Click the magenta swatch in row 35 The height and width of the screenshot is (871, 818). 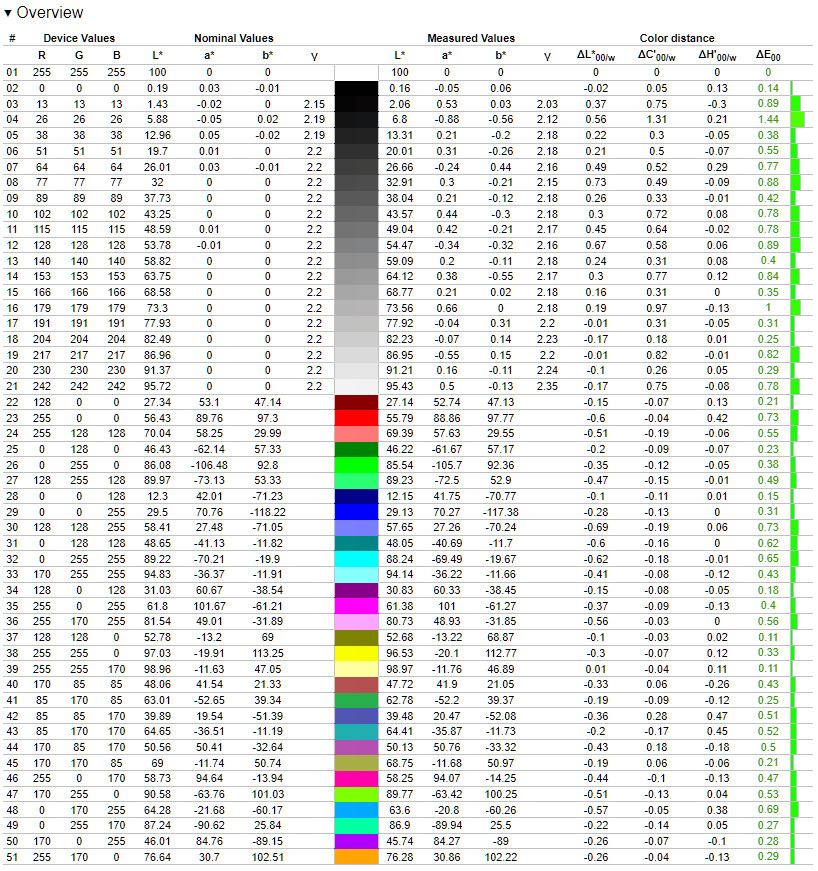[x=356, y=606]
